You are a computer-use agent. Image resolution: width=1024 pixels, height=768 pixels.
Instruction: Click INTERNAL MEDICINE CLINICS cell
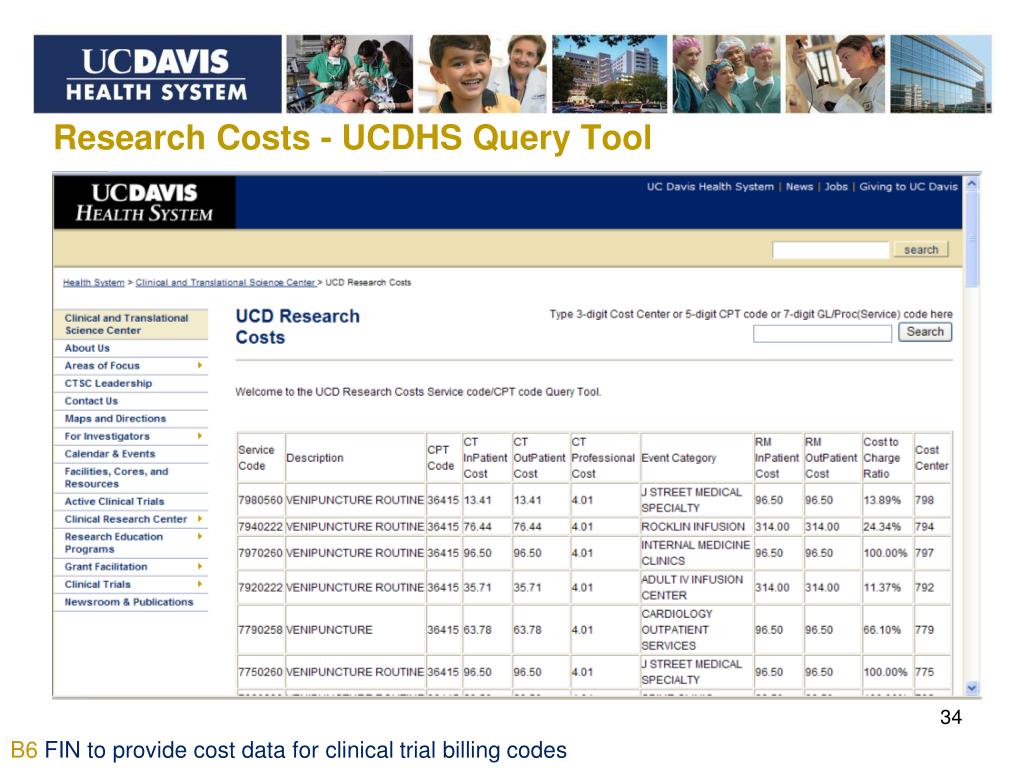[x=696, y=553]
